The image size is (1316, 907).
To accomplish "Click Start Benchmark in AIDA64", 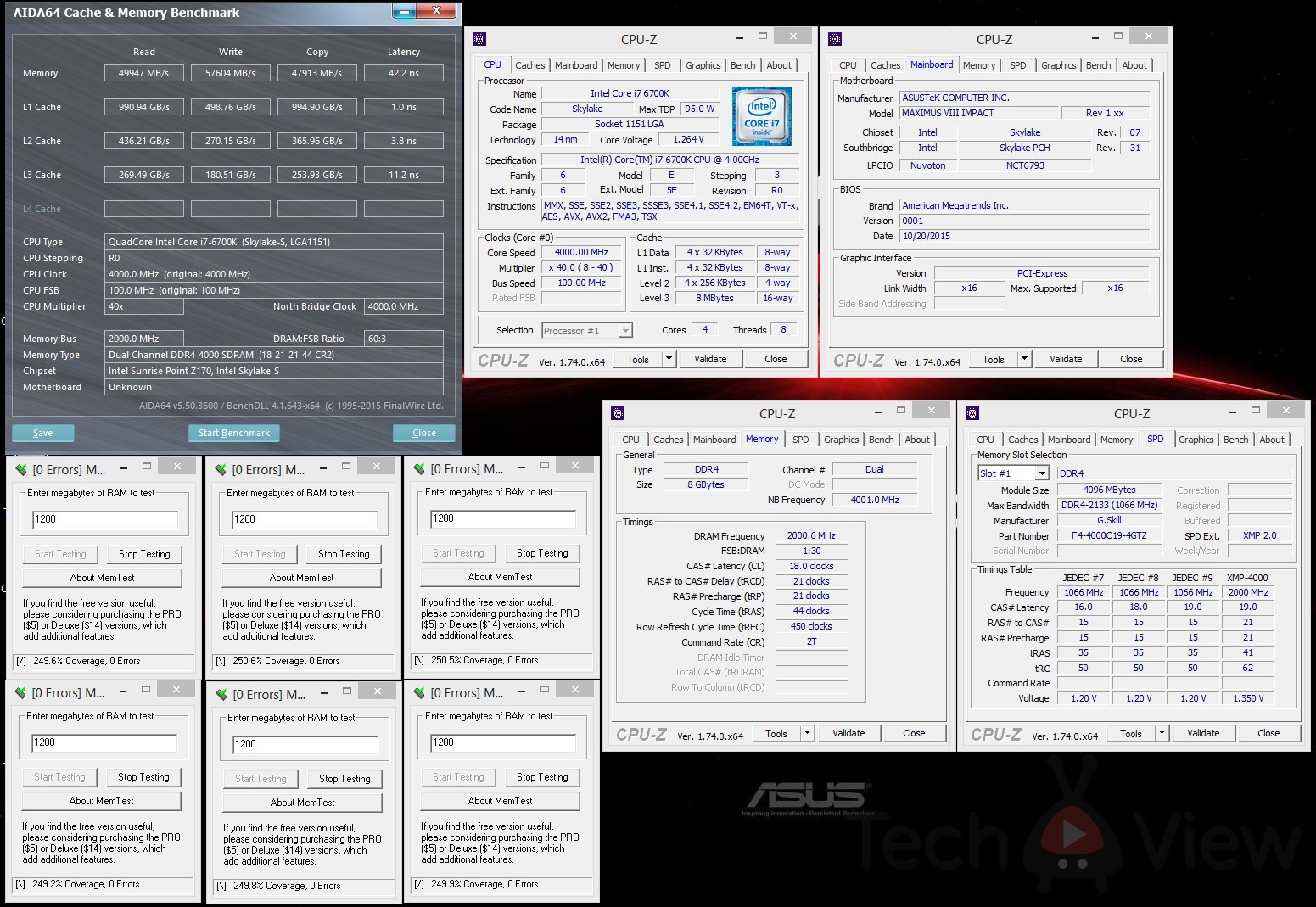I will (234, 433).
